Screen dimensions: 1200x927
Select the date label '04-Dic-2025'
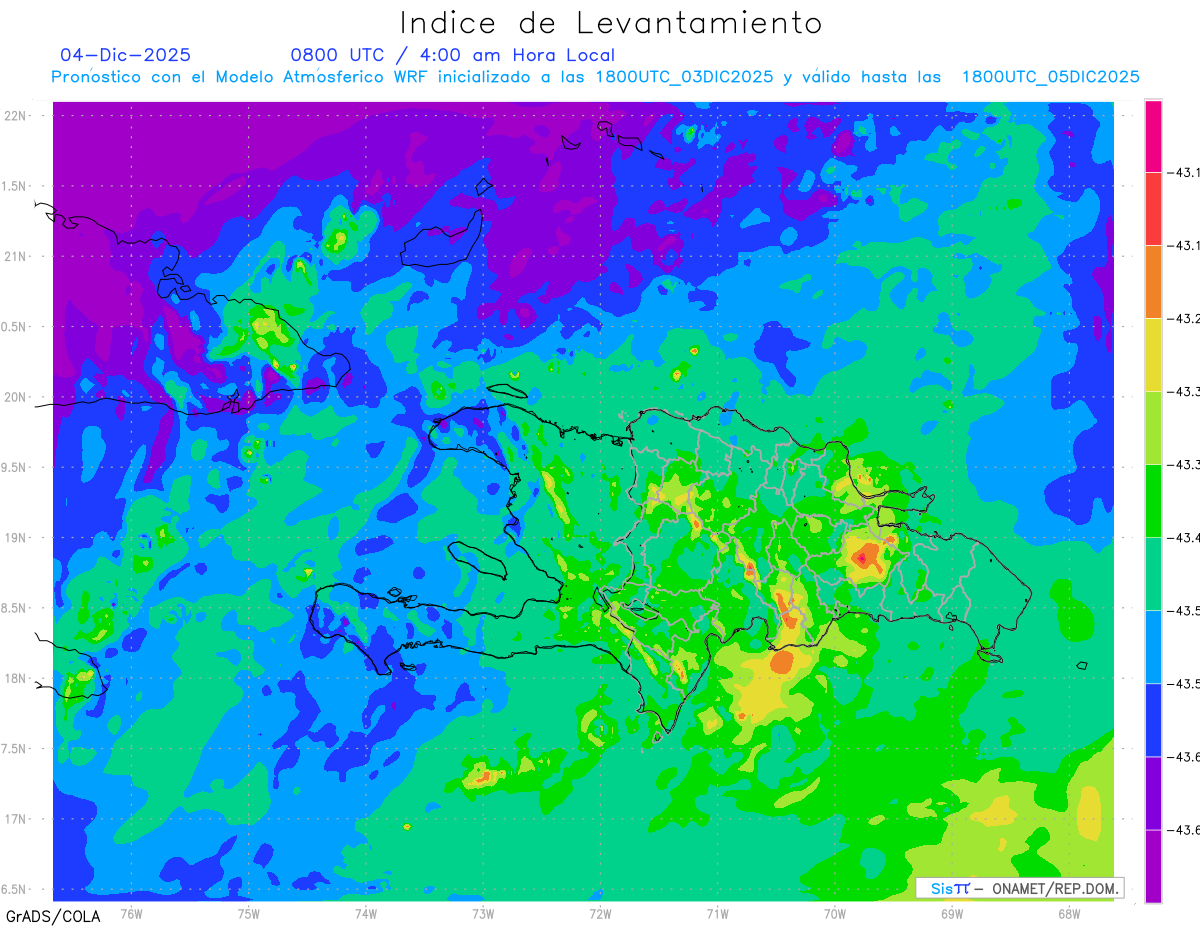126,55
